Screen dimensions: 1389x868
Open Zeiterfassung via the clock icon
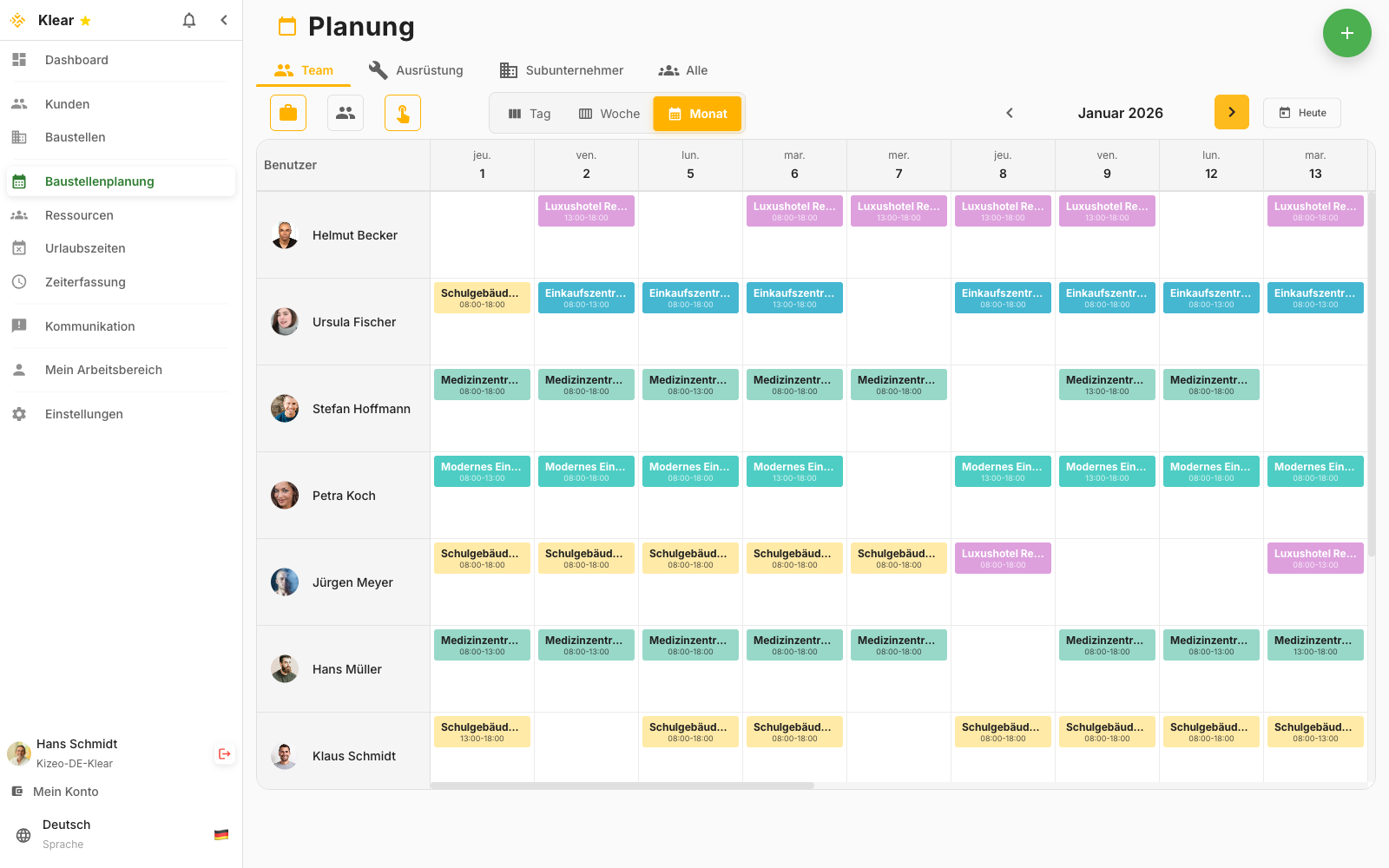click(19, 281)
